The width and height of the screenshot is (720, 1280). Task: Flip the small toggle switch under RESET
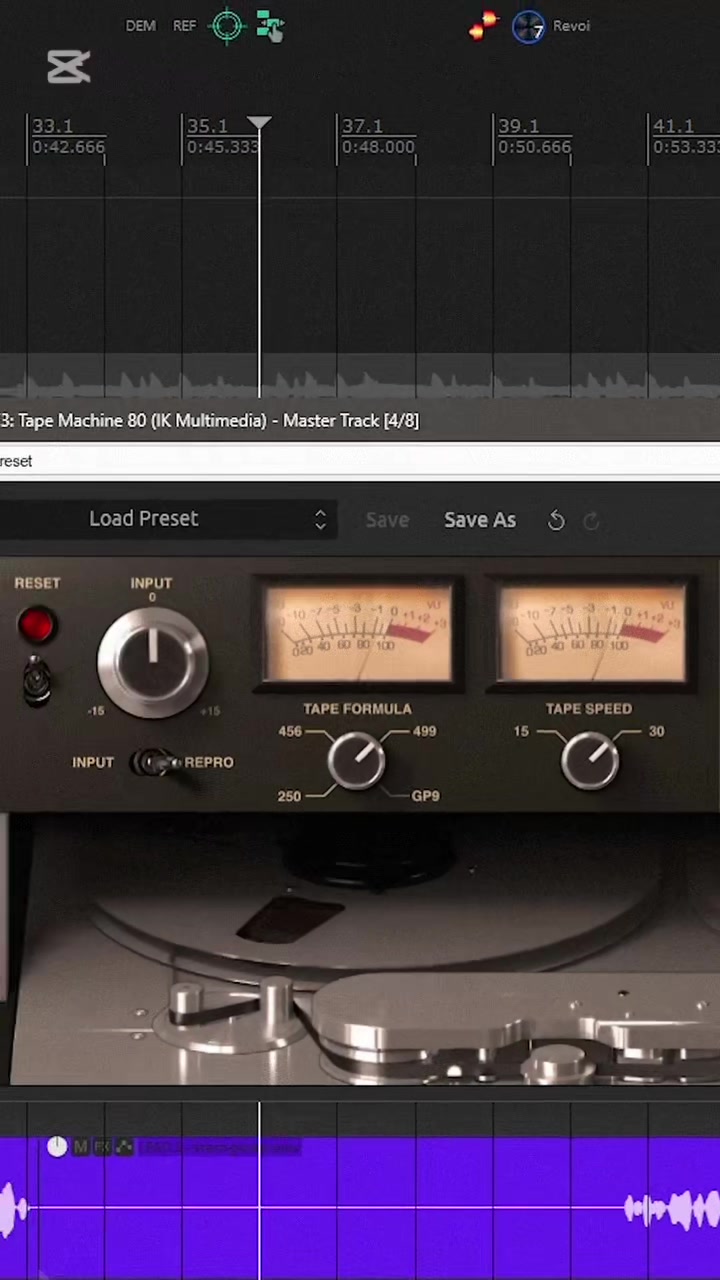(37, 680)
